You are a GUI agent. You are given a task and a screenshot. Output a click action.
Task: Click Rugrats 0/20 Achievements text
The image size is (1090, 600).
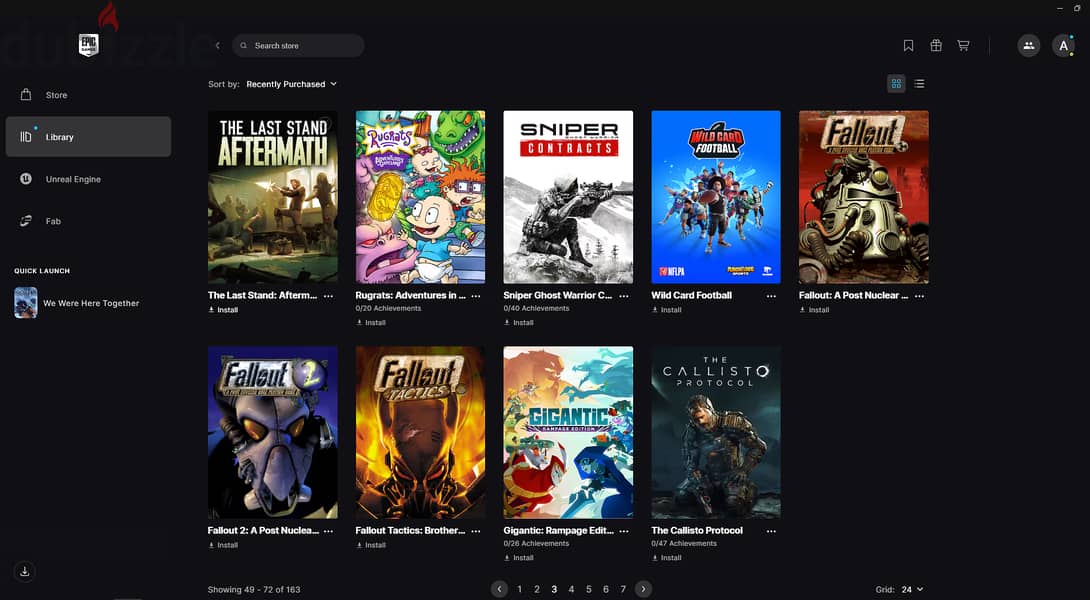(x=388, y=308)
